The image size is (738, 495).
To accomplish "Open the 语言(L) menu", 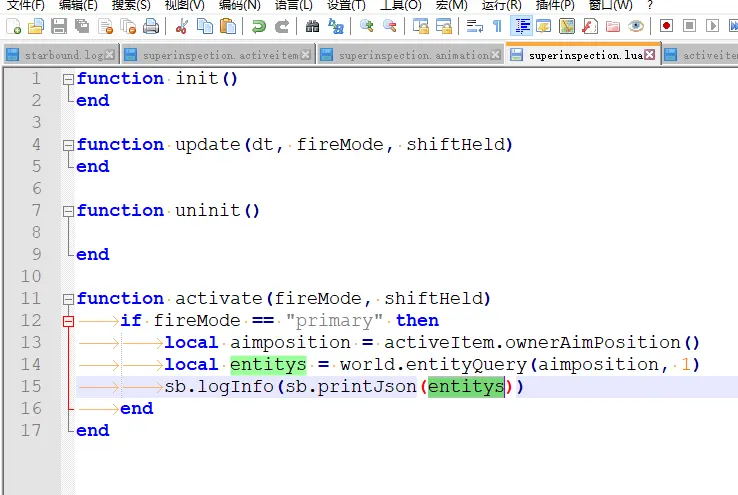I will [x=294, y=5].
